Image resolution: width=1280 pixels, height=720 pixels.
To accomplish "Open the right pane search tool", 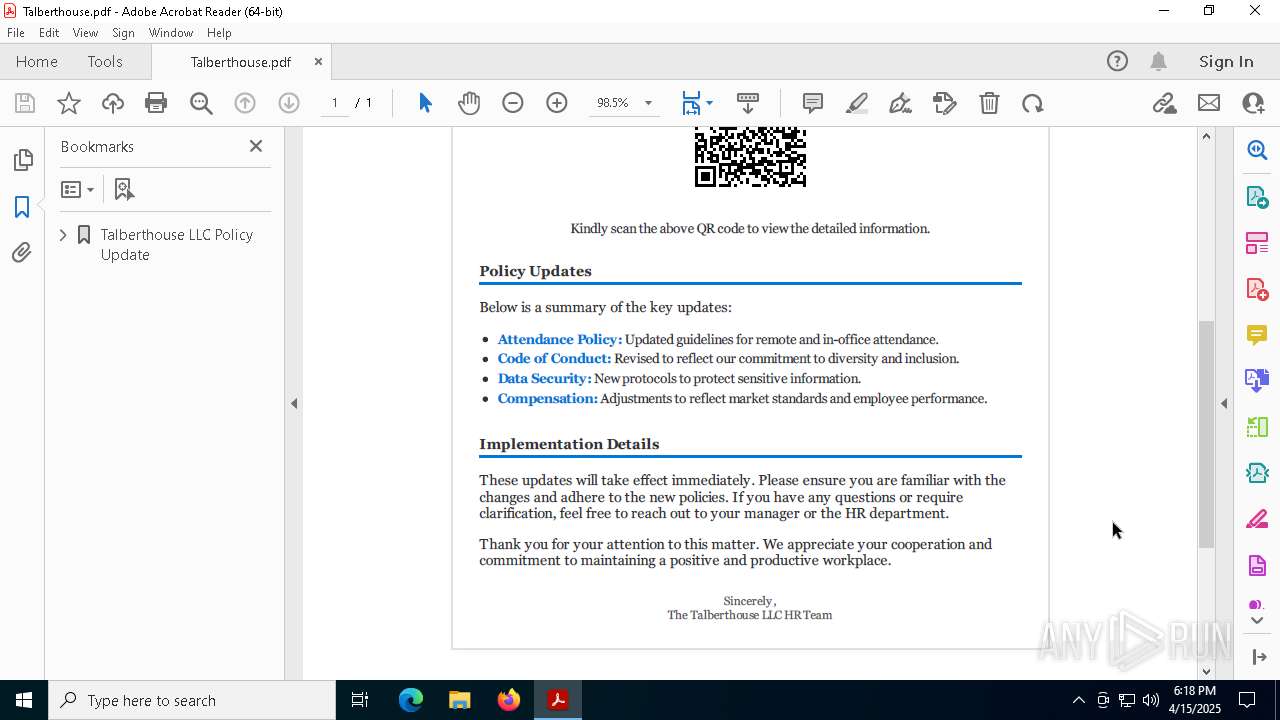I will tap(1257, 150).
